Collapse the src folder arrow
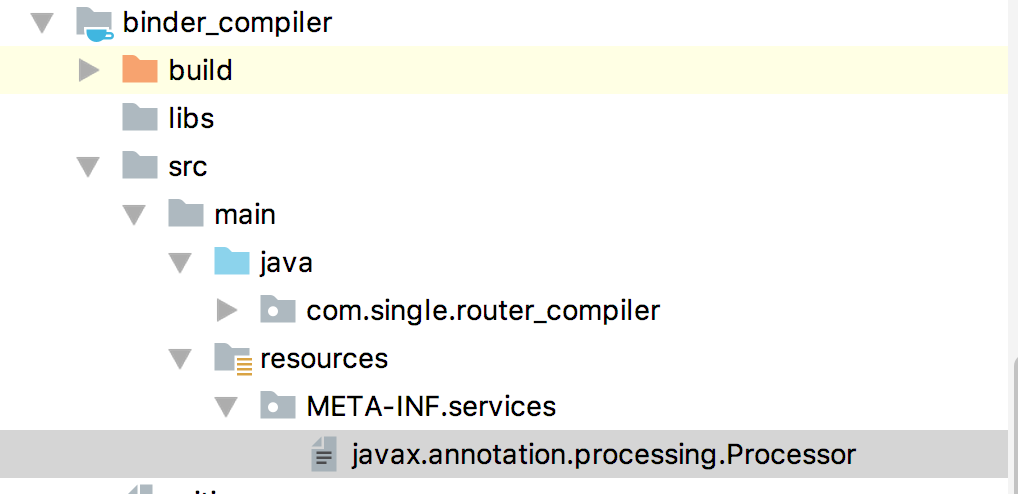1018x494 pixels. tap(89, 166)
